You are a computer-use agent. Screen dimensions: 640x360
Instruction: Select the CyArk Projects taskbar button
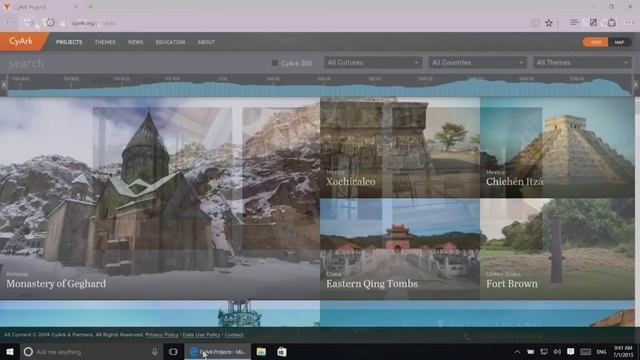pyautogui.click(x=218, y=351)
